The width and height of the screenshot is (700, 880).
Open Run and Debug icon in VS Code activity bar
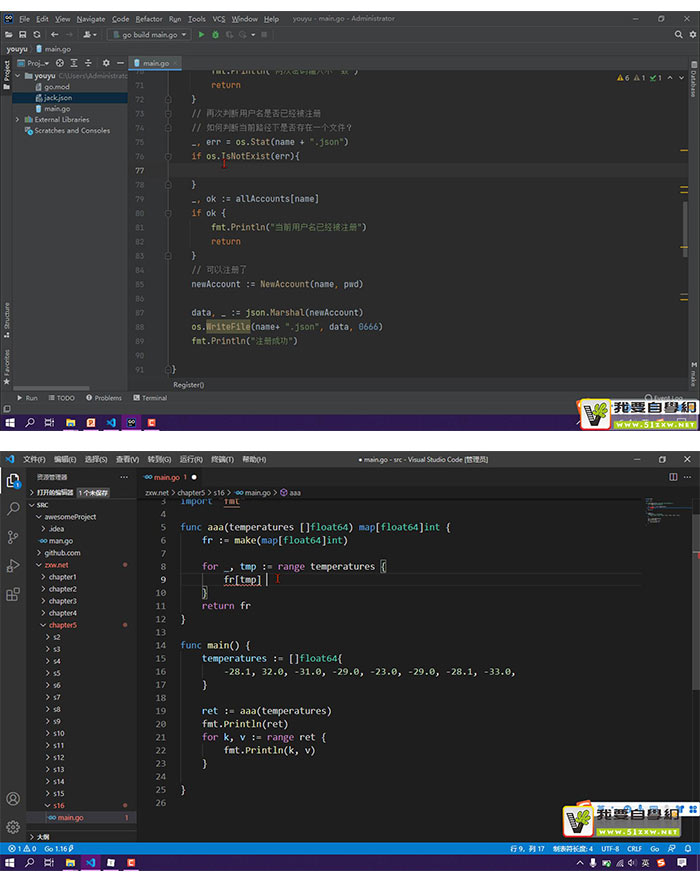13,566
